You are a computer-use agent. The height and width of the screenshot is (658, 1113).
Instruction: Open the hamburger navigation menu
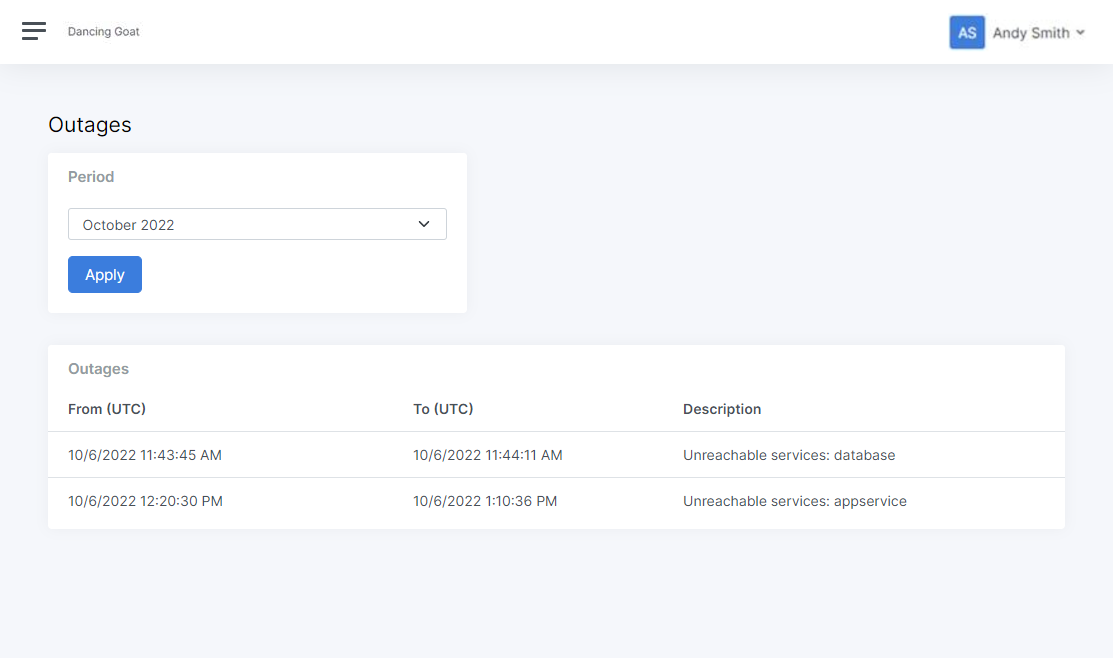click(x=34, y=31)
